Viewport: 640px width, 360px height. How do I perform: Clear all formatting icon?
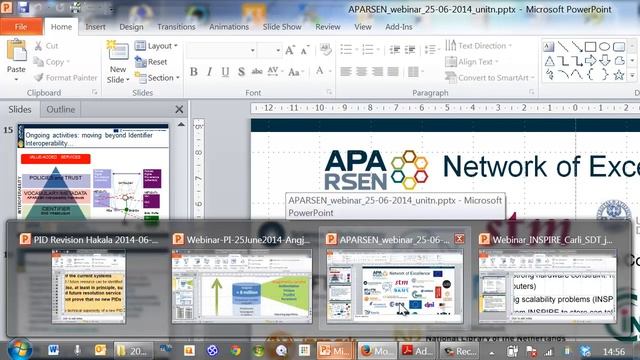pos(326,50)
